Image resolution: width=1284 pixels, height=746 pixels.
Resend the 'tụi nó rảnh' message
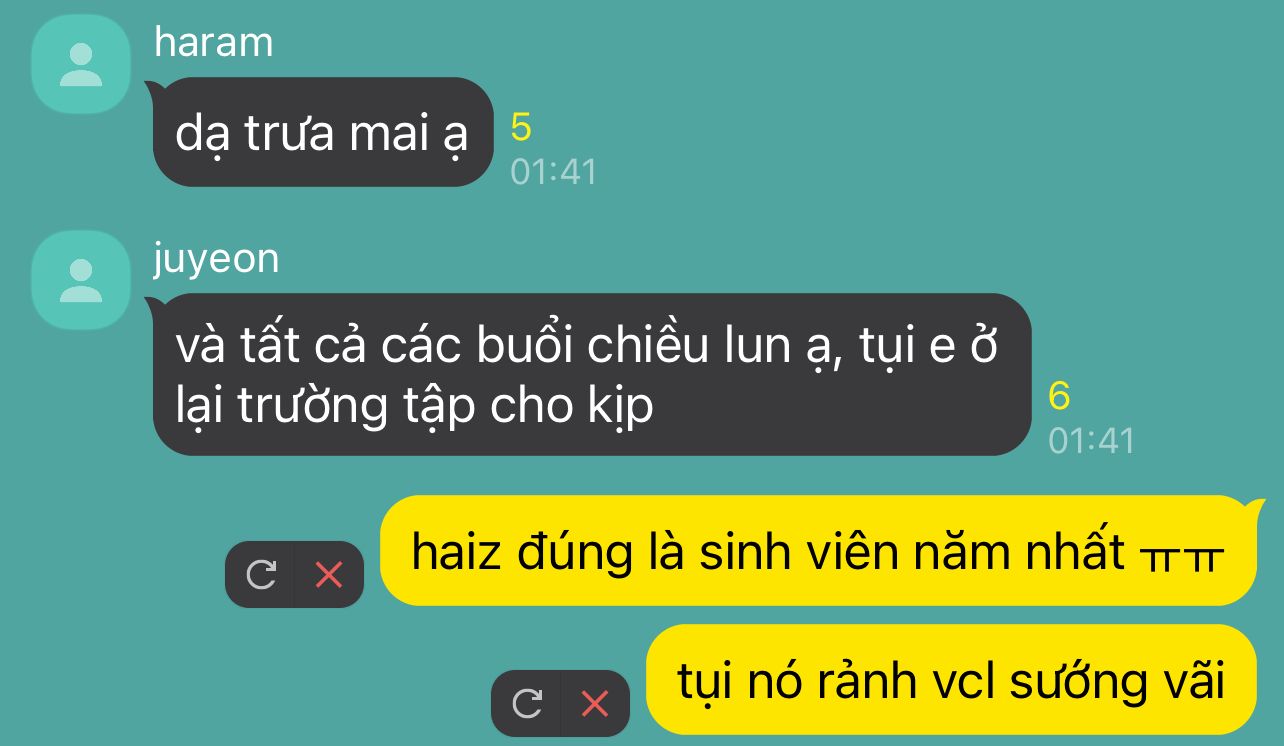coord(527,704)
